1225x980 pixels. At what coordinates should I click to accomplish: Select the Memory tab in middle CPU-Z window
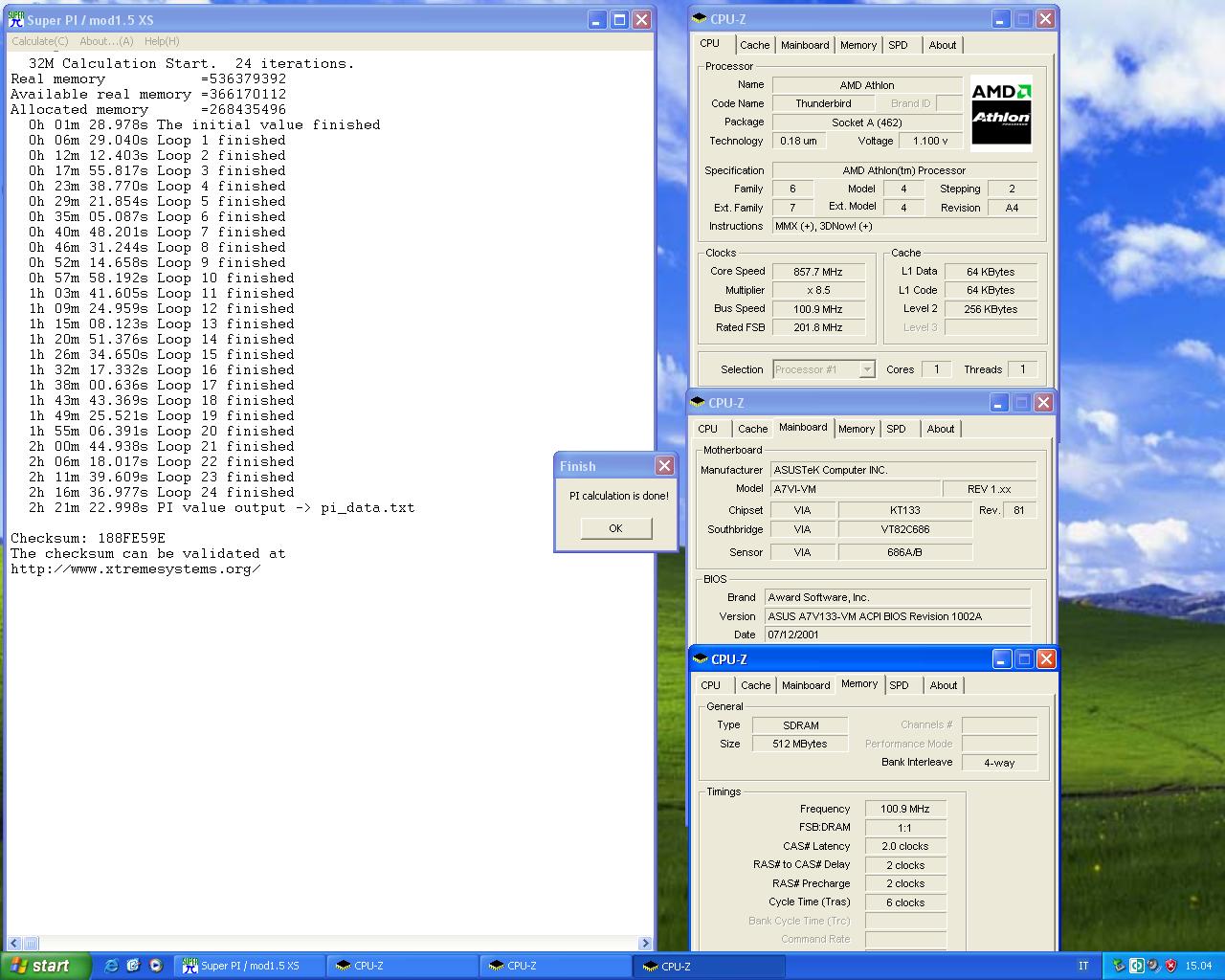[857, 429]
